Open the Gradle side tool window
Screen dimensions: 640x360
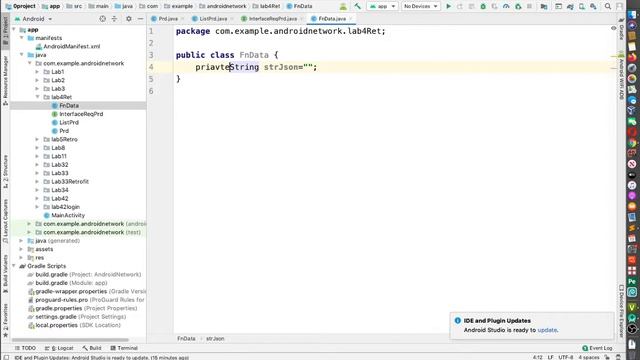(x=621, y=29)
